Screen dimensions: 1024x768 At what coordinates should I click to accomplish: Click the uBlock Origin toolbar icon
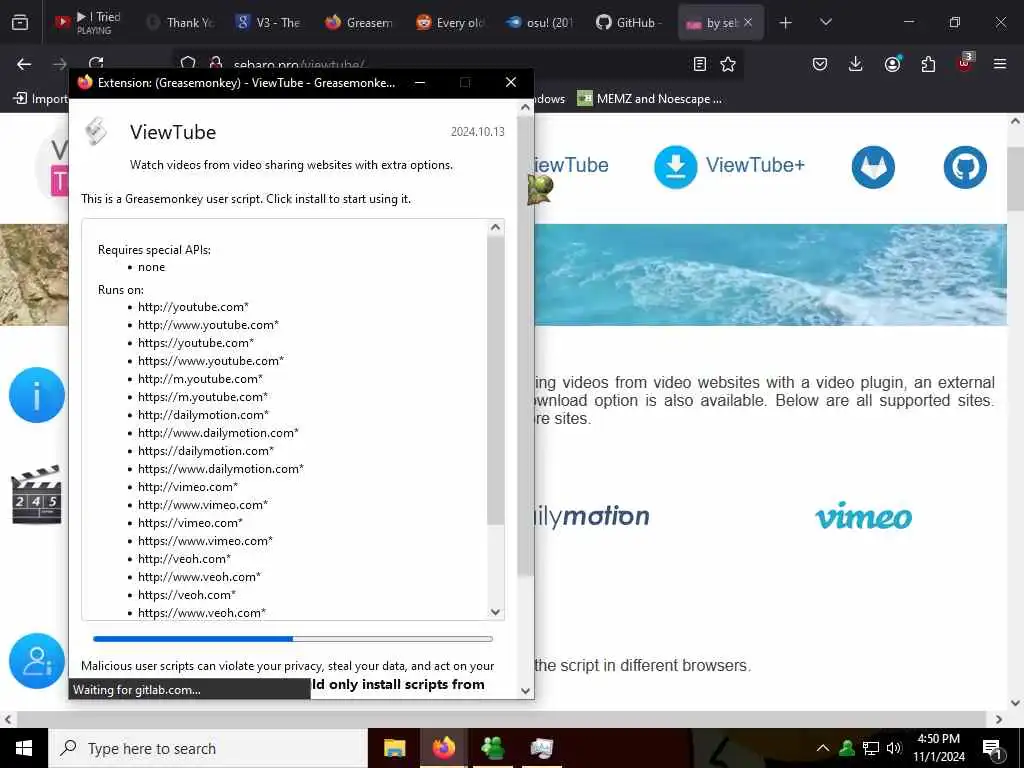[965, 62]
